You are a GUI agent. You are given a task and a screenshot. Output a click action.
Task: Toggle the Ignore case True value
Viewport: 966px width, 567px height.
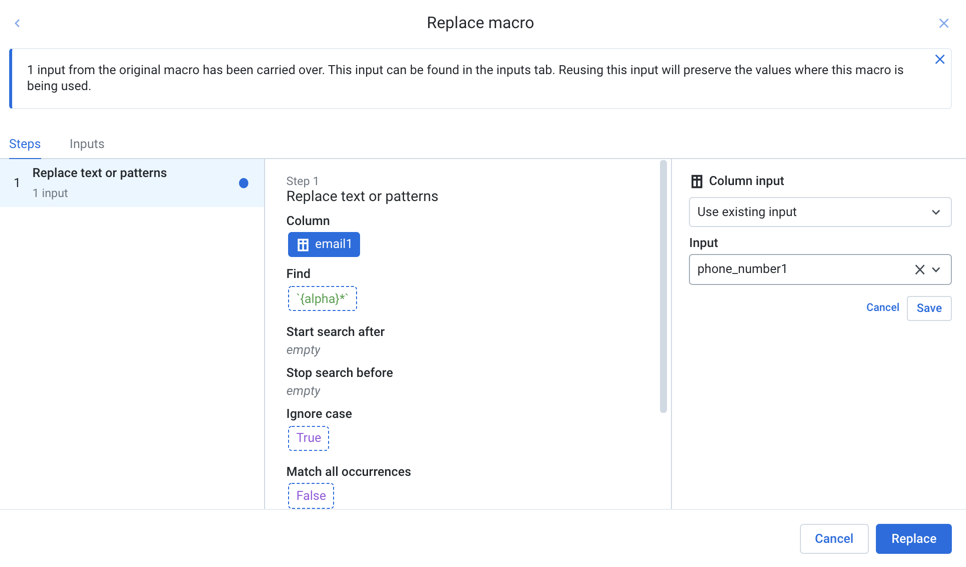click(x=308, y=438)
